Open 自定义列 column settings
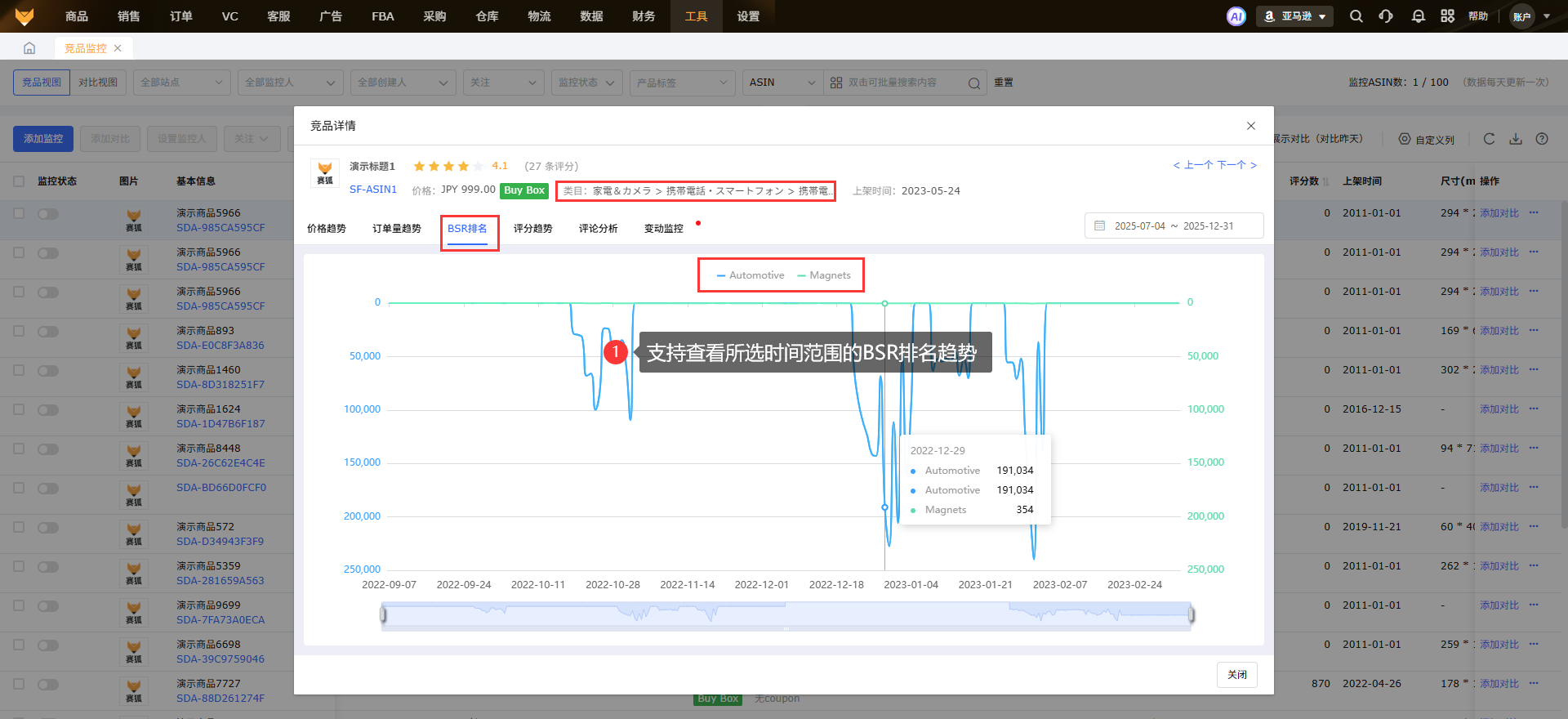 click(x=1426, y=140)
